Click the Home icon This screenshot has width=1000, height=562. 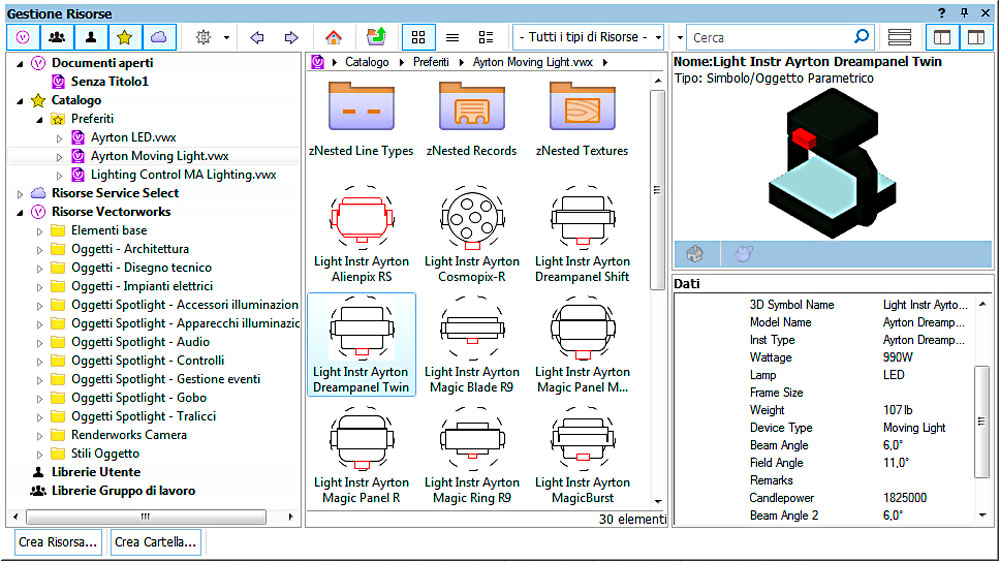333,38
